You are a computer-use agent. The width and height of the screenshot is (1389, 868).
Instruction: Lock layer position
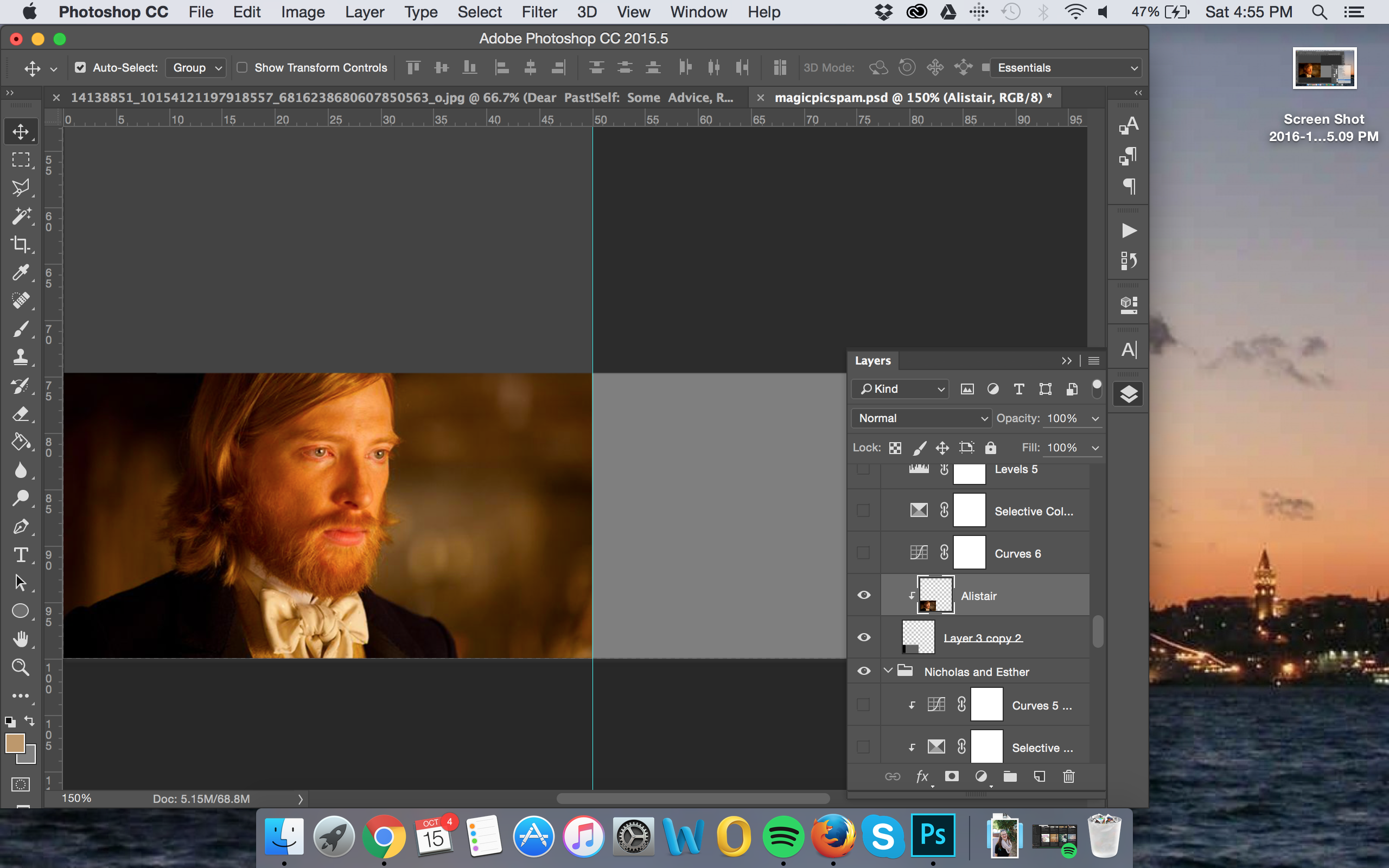942,448
